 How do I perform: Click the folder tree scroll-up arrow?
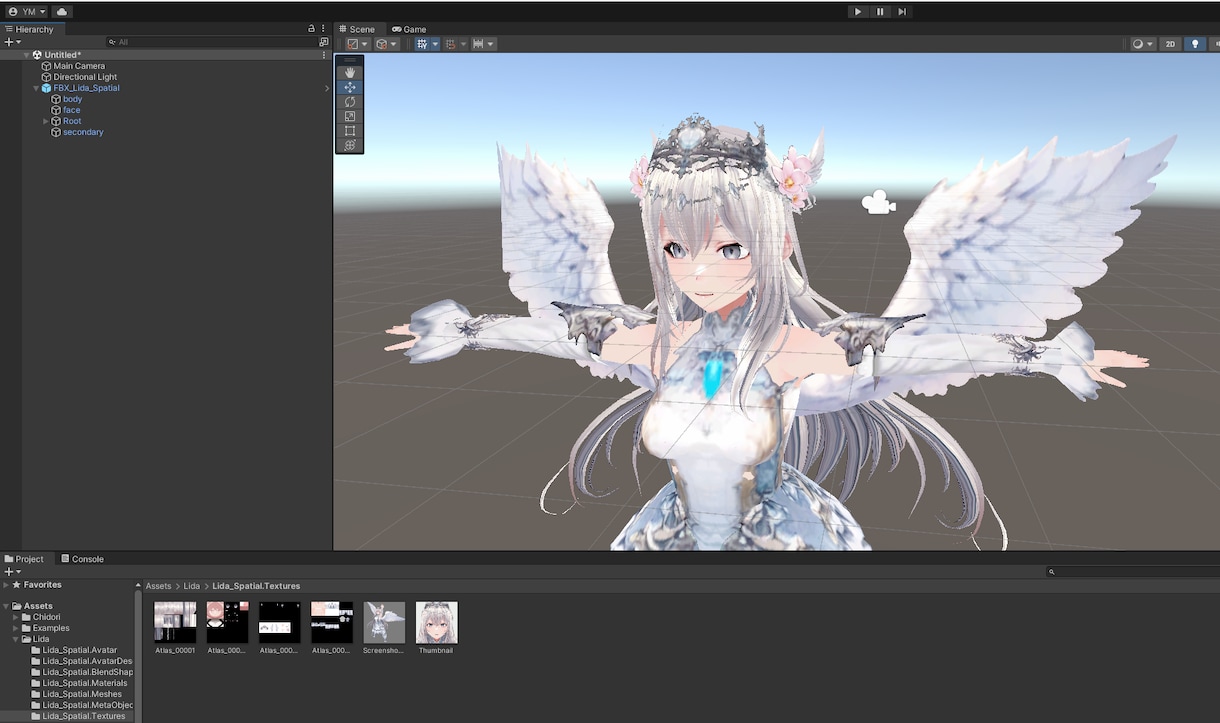click(138, 585)
